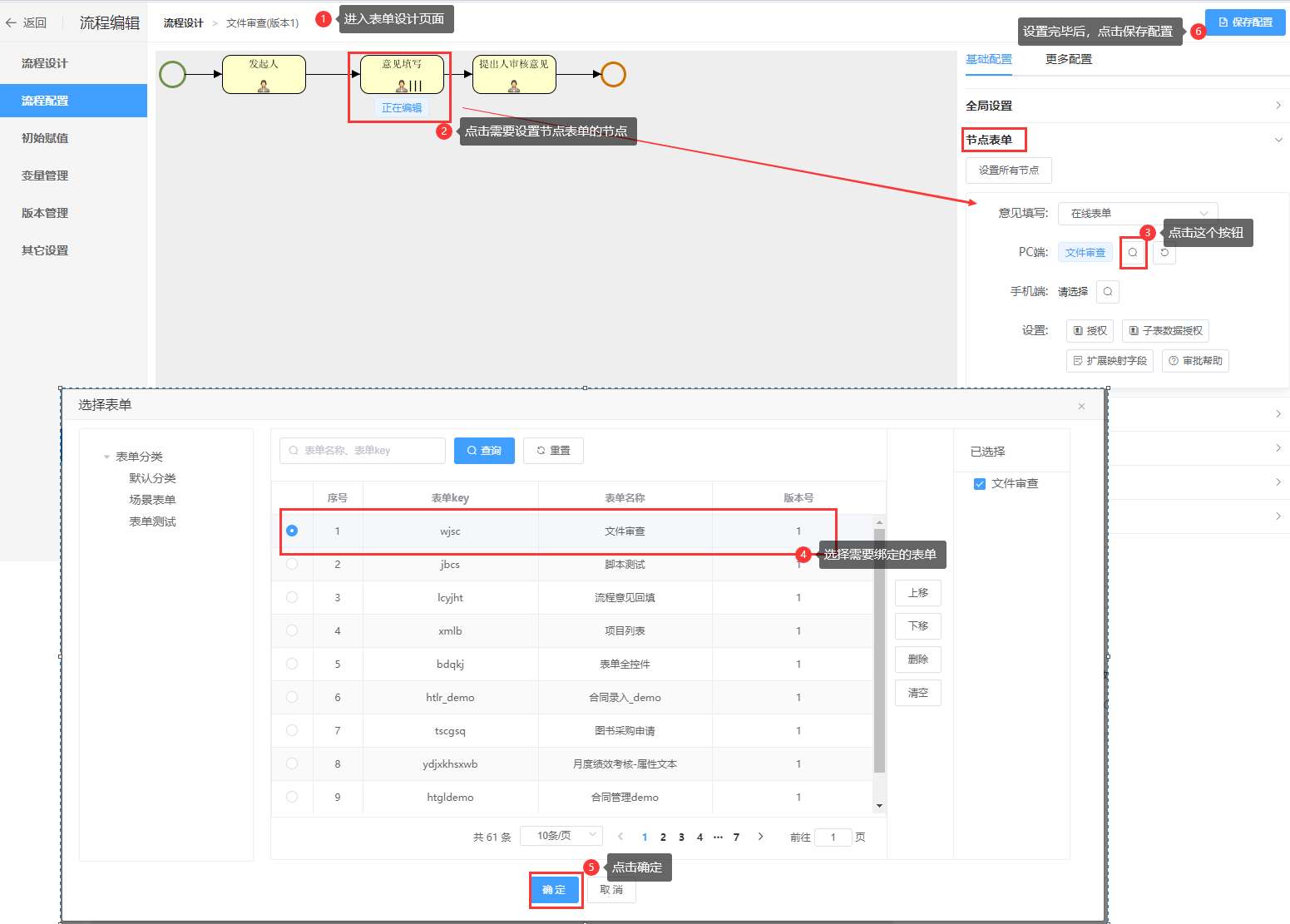Select 场景表单 in category tree
The image size is (1290, 924).
(152, 500)
